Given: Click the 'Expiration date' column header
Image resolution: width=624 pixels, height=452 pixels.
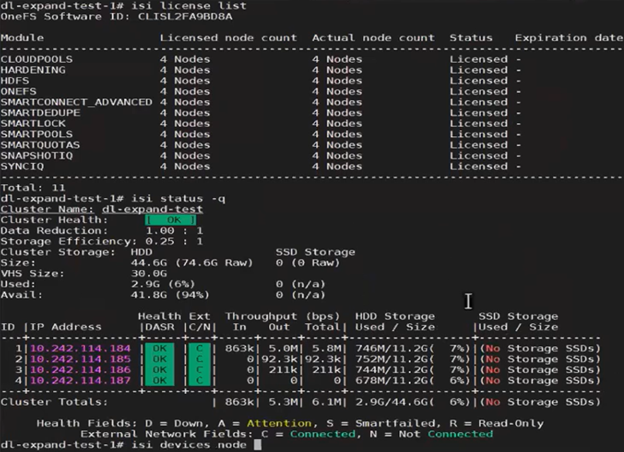Looking at the screenshot, I should pos(568,38).
